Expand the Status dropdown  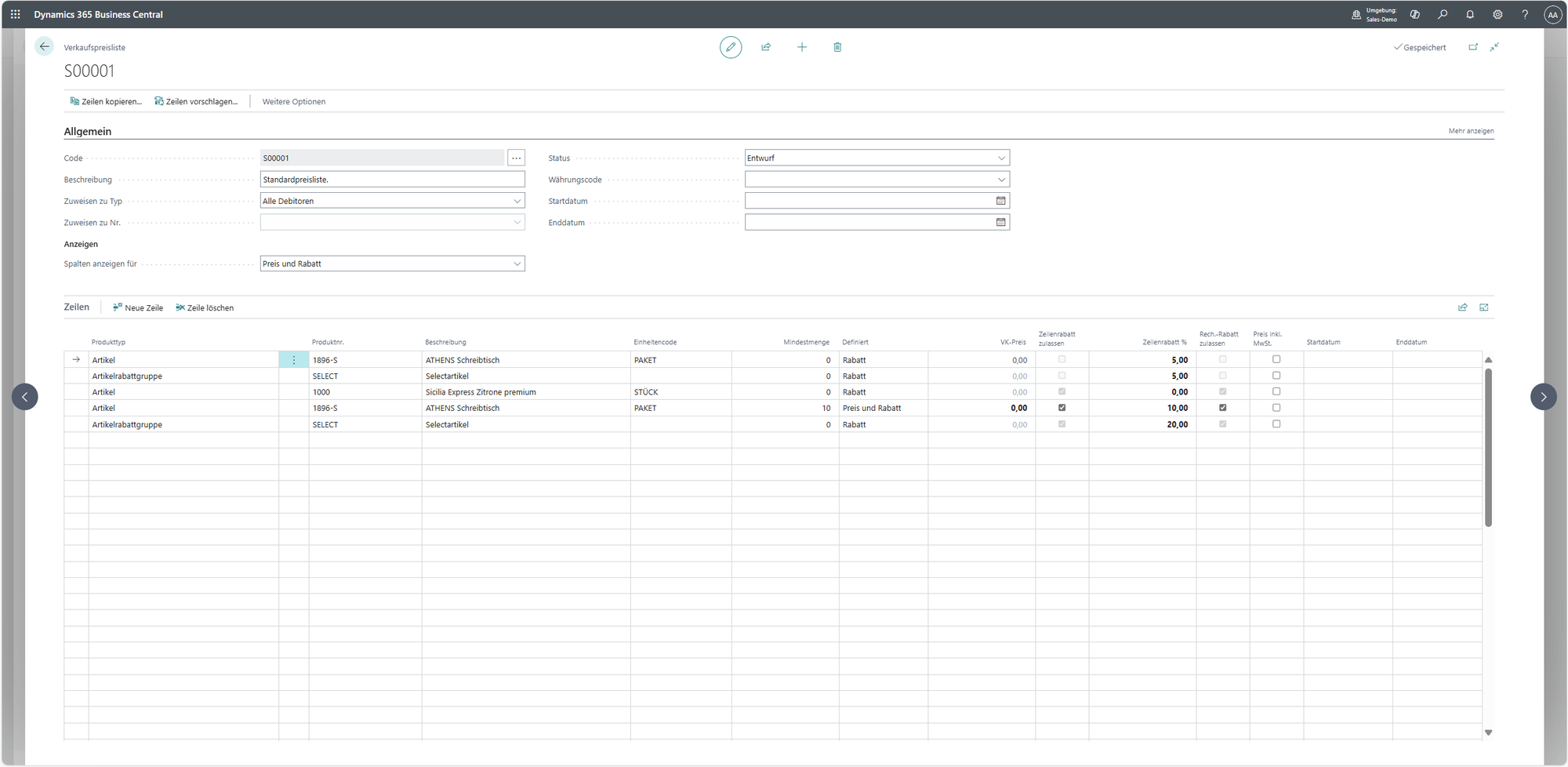877,158
